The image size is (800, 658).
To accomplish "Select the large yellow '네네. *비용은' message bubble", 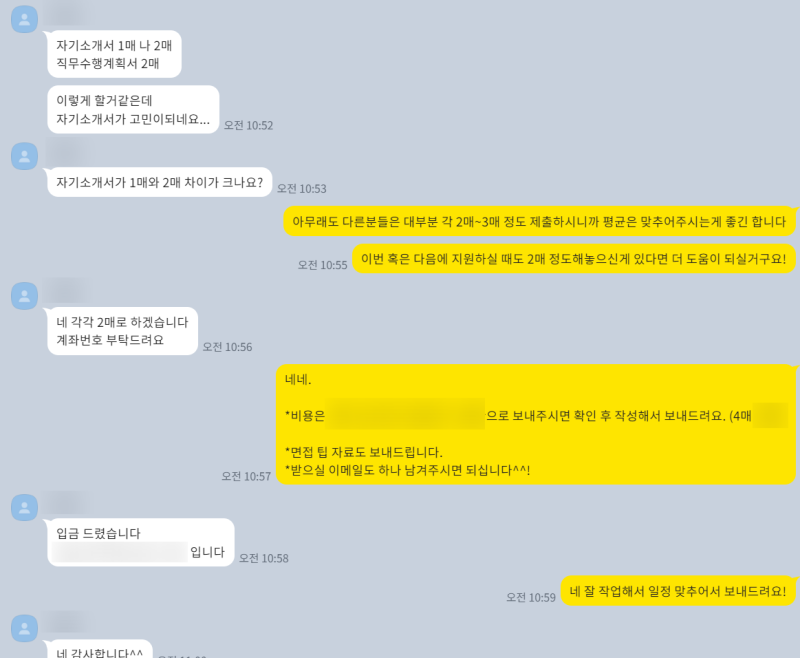I will 536,424.
